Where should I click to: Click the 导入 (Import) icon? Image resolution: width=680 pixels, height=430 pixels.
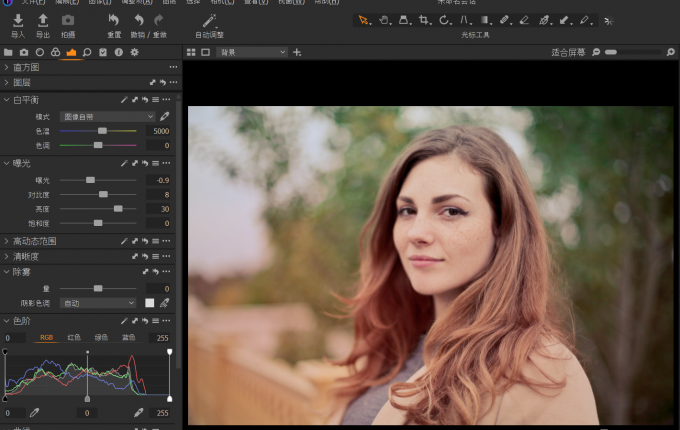click(x=18, y=20)
